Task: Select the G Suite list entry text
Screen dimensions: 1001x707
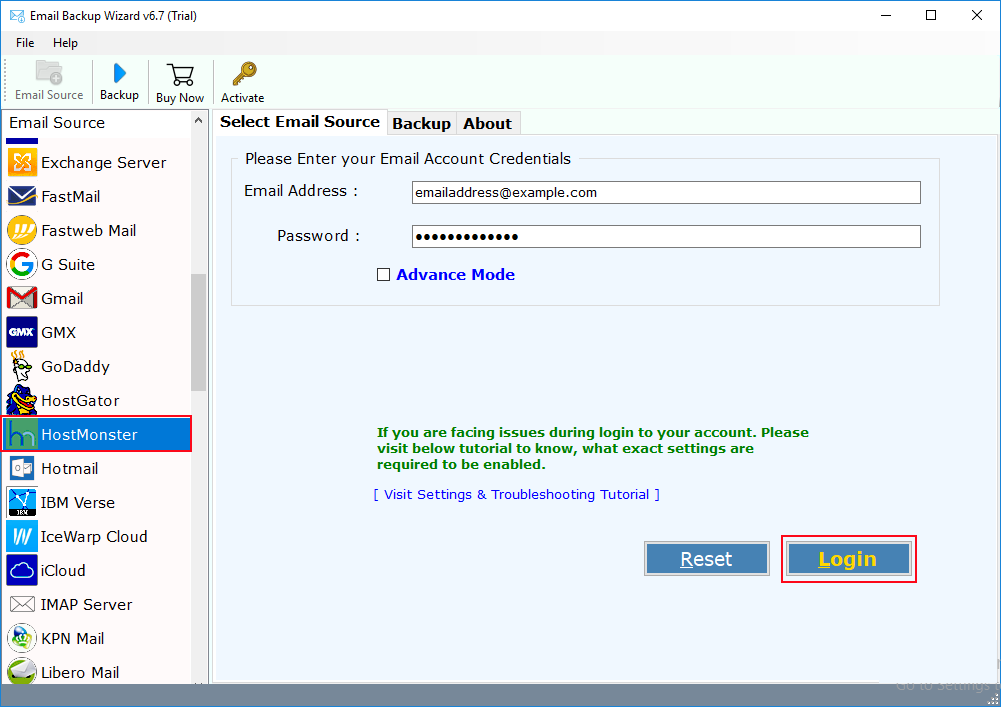Action: tap(68, 264)
